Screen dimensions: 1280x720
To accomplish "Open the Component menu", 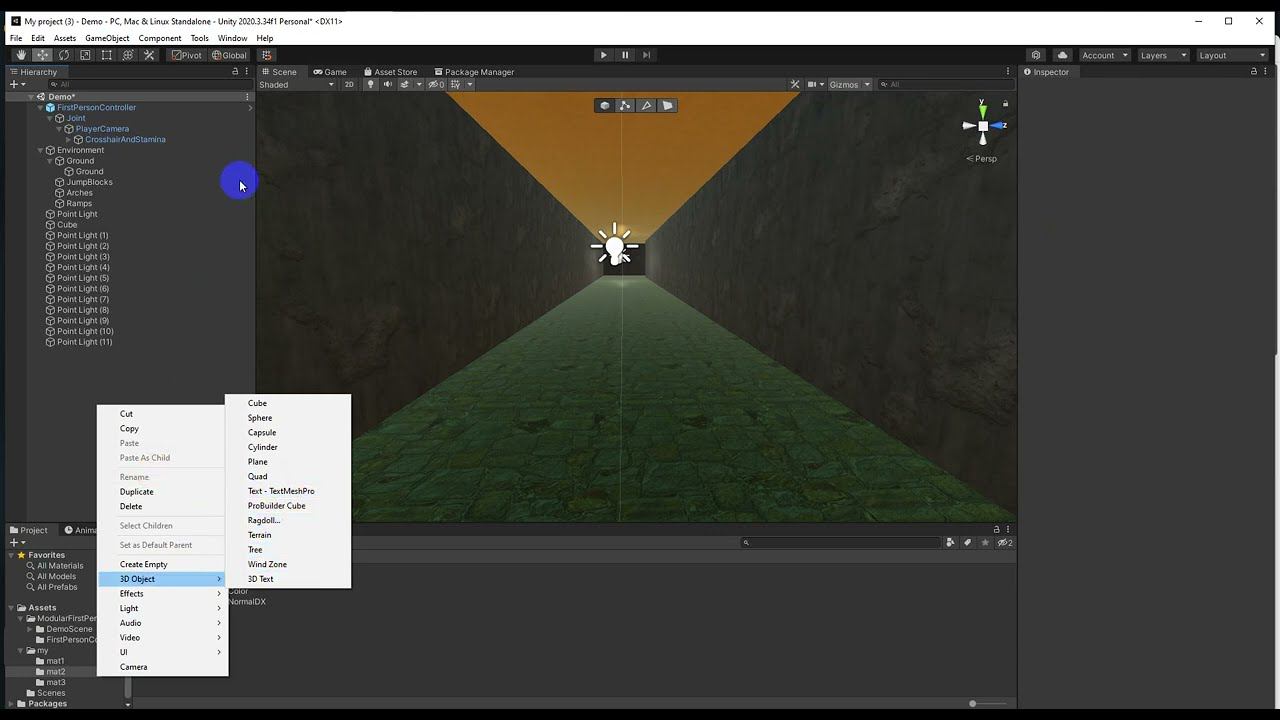I will pyautogui.click(x=160, y=38).
